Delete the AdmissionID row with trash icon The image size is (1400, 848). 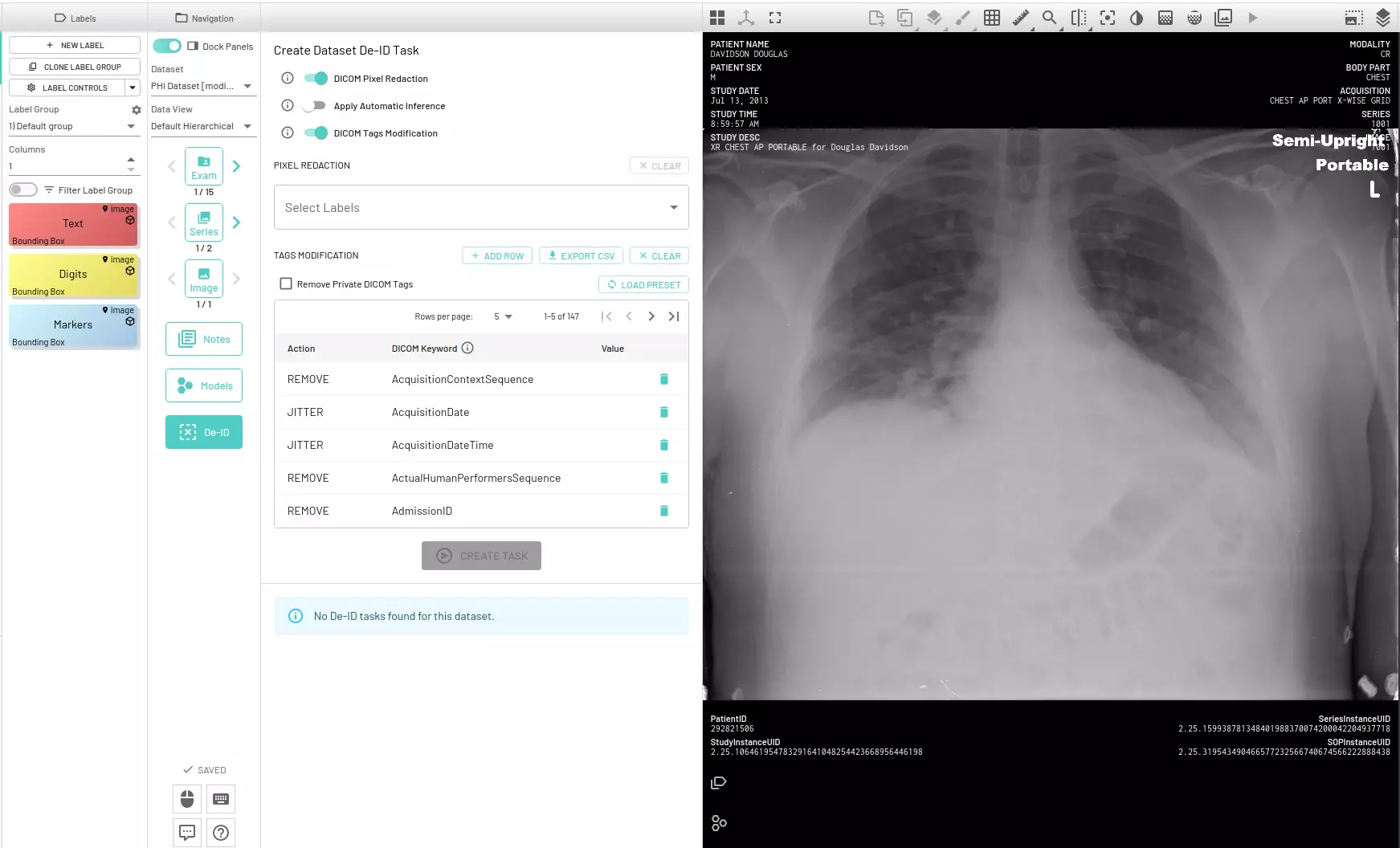663,511
